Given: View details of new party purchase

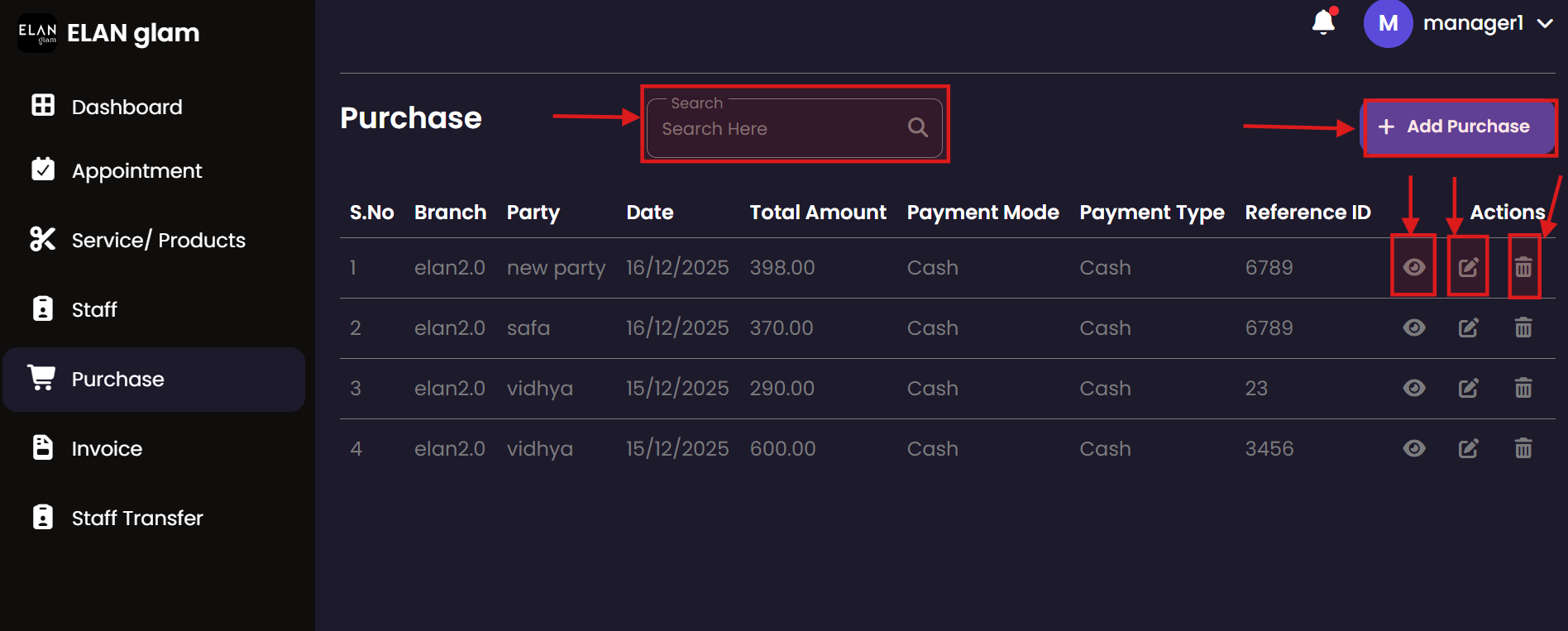Looking at the screenshot, I should 1414,267.
